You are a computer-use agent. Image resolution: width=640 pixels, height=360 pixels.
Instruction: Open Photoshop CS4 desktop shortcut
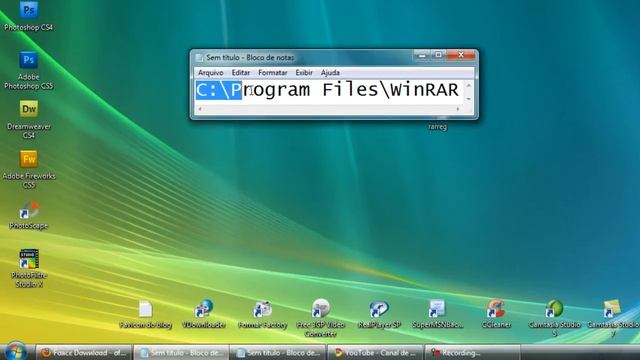pyautogui.click(x=29, y=16)
